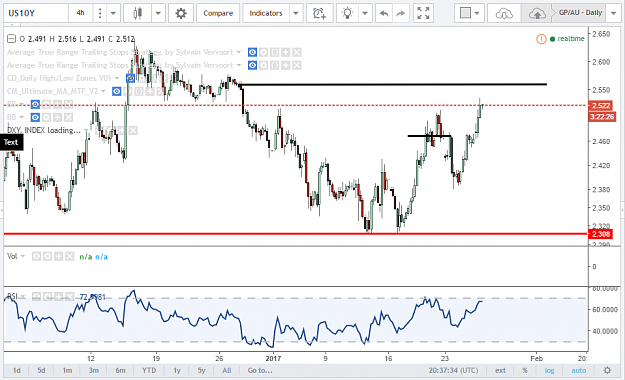This screenshot has width=625, height=380.
Task: Expand the CD_Daily High/Low Zones dropdown arrow
Action: click(x=117, y=78)
